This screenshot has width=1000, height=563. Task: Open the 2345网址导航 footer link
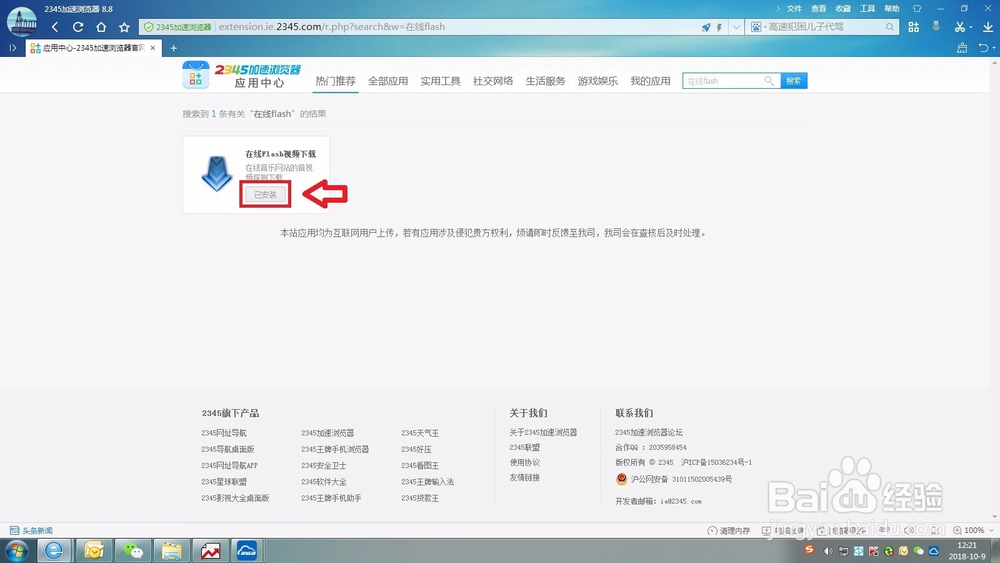pos(224,433)
